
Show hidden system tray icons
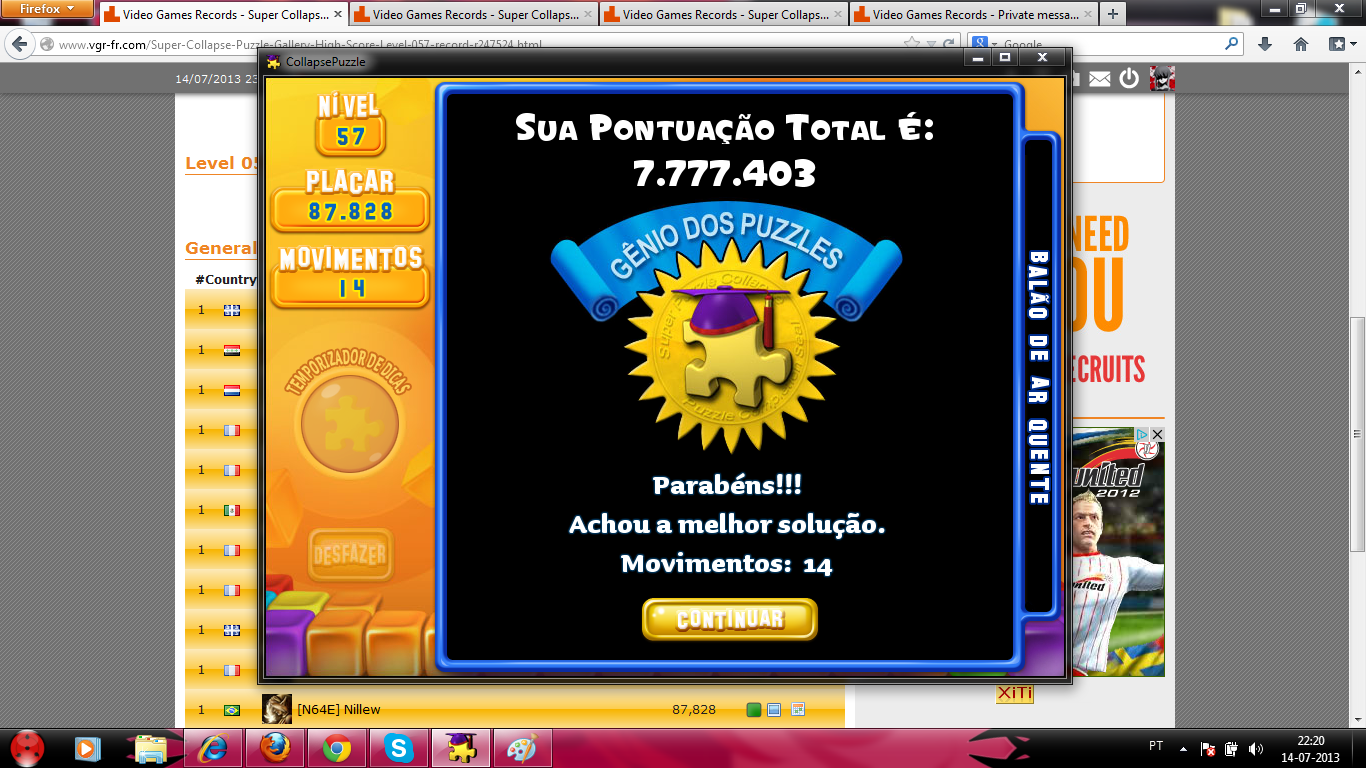click(x=1184, y=748)
